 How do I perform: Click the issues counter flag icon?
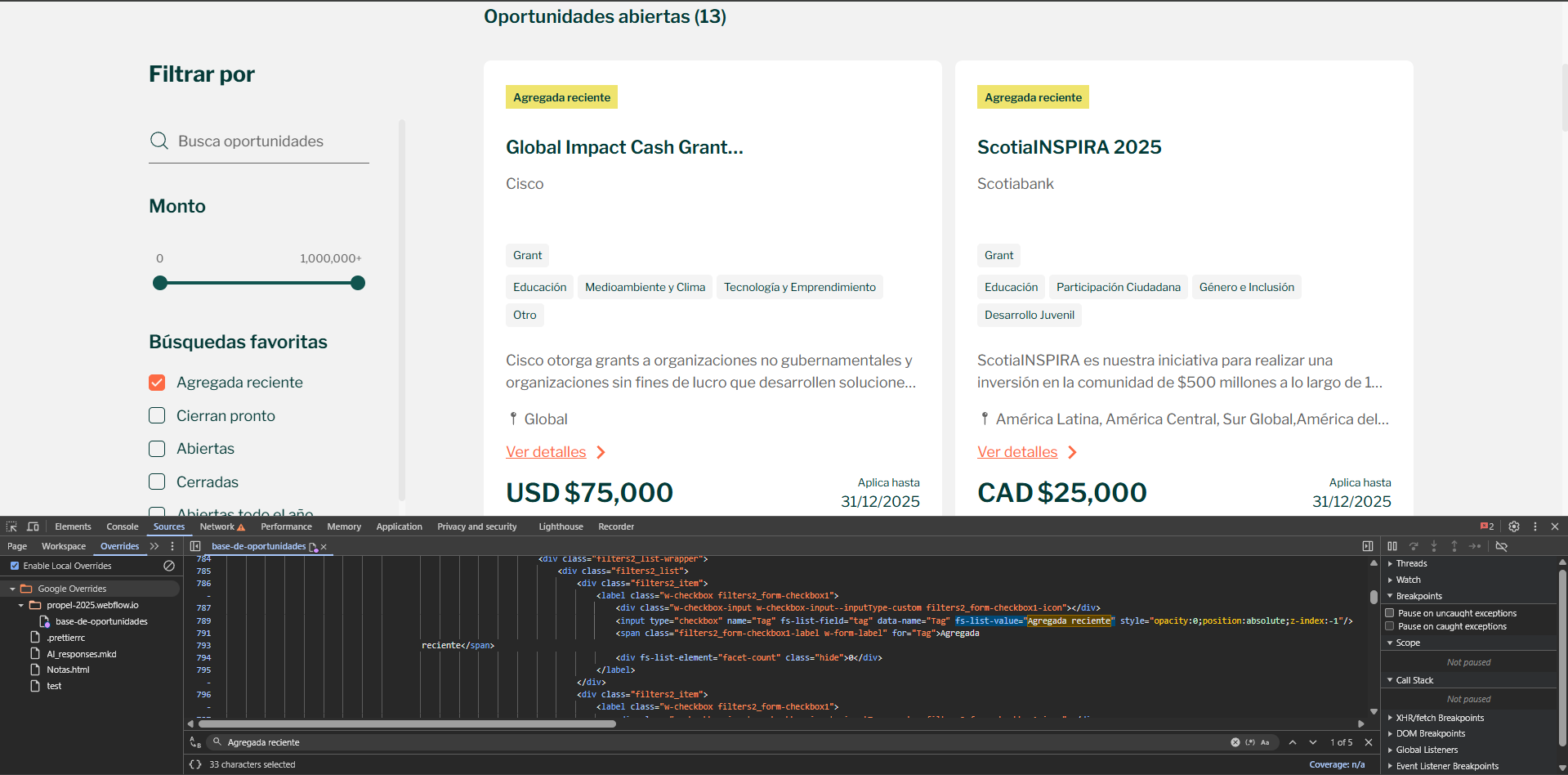[1487, 526]
